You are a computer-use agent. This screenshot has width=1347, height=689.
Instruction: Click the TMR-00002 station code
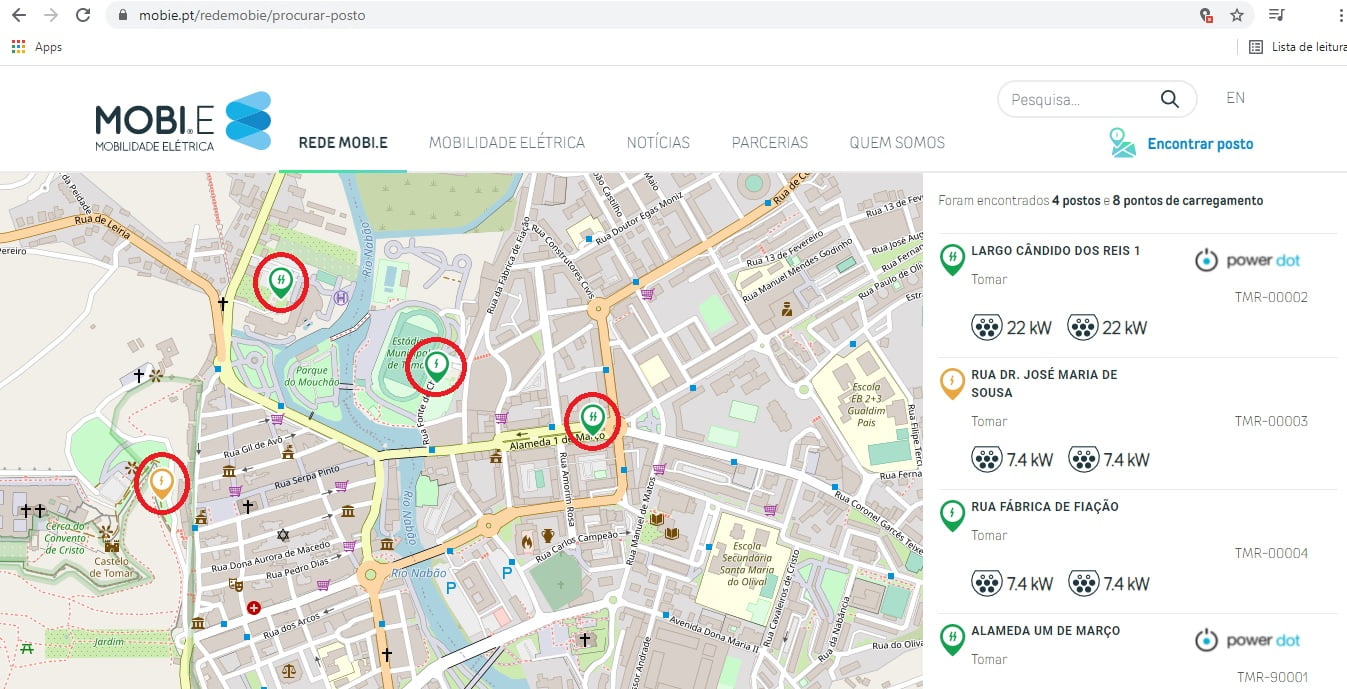pos(1271,297)
